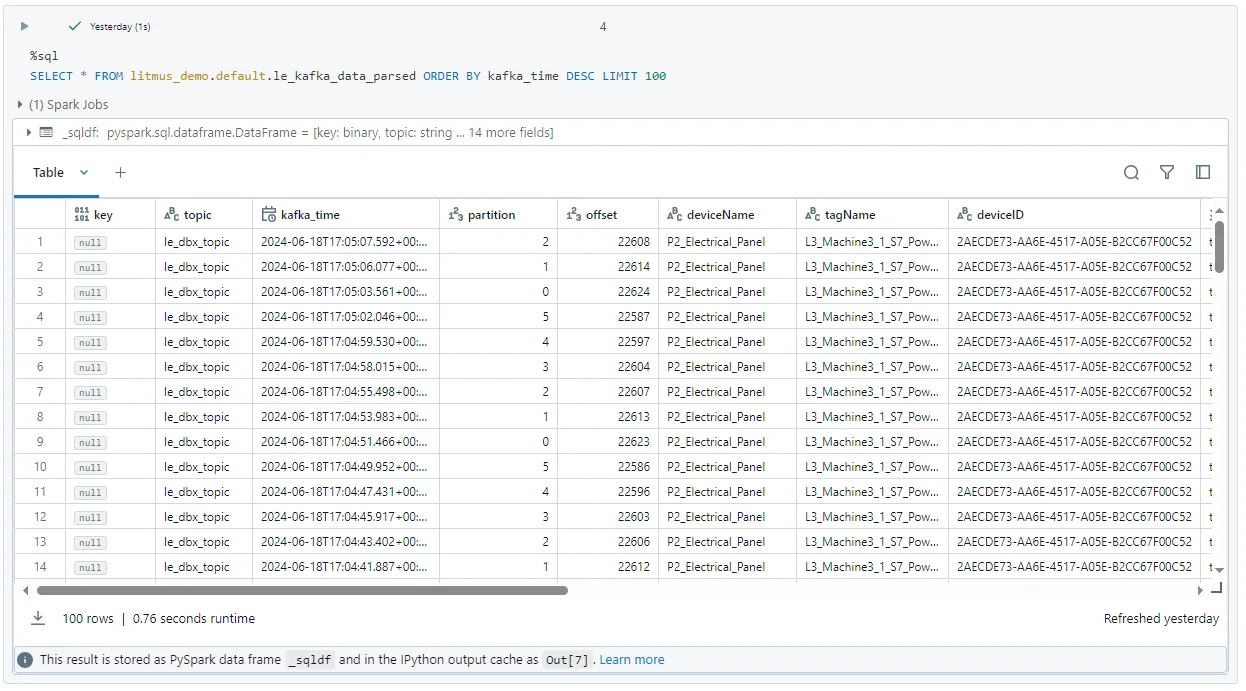Download results with the download icon
The height and width of the screenshot is (691, 1246).
[x=38, y=618]
